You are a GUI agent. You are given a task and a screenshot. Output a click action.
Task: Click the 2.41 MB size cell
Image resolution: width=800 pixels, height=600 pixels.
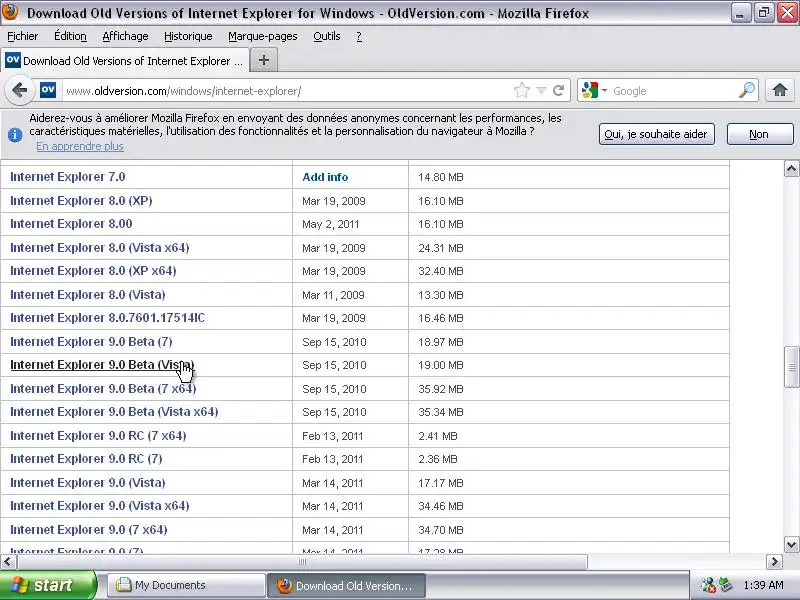coord(438,436)
